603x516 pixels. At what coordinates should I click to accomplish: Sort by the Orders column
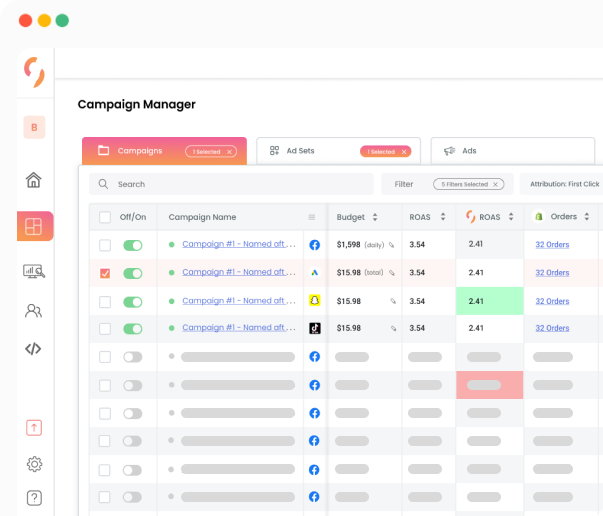click(x=587, y=216)
